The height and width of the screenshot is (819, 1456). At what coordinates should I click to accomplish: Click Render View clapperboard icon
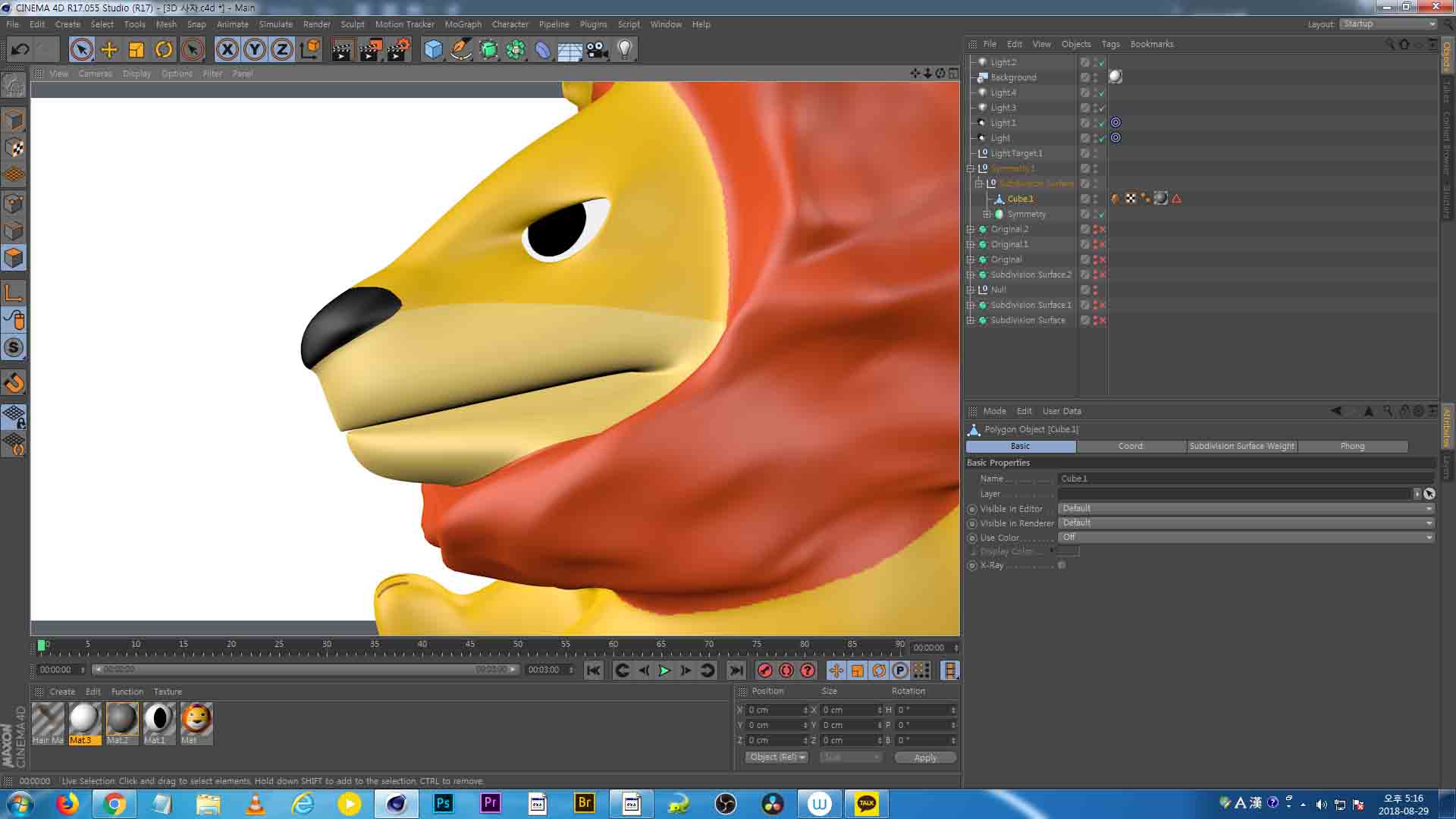pyautogui.click(x=342, y=50)
